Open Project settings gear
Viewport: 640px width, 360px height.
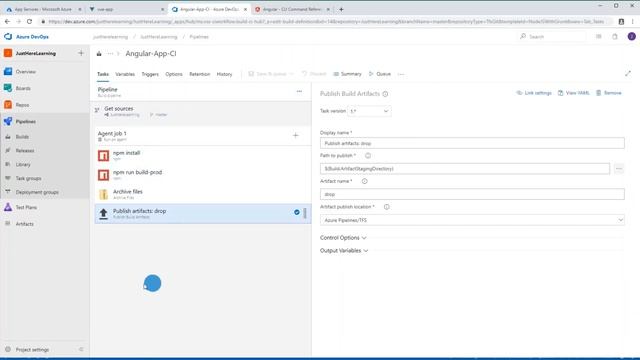(x=8, y=349)
